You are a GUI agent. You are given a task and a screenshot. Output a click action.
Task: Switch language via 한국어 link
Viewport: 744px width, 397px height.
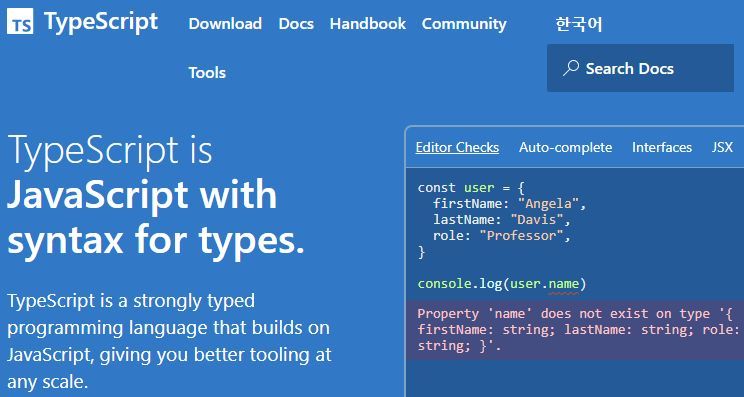coord(579,24)
